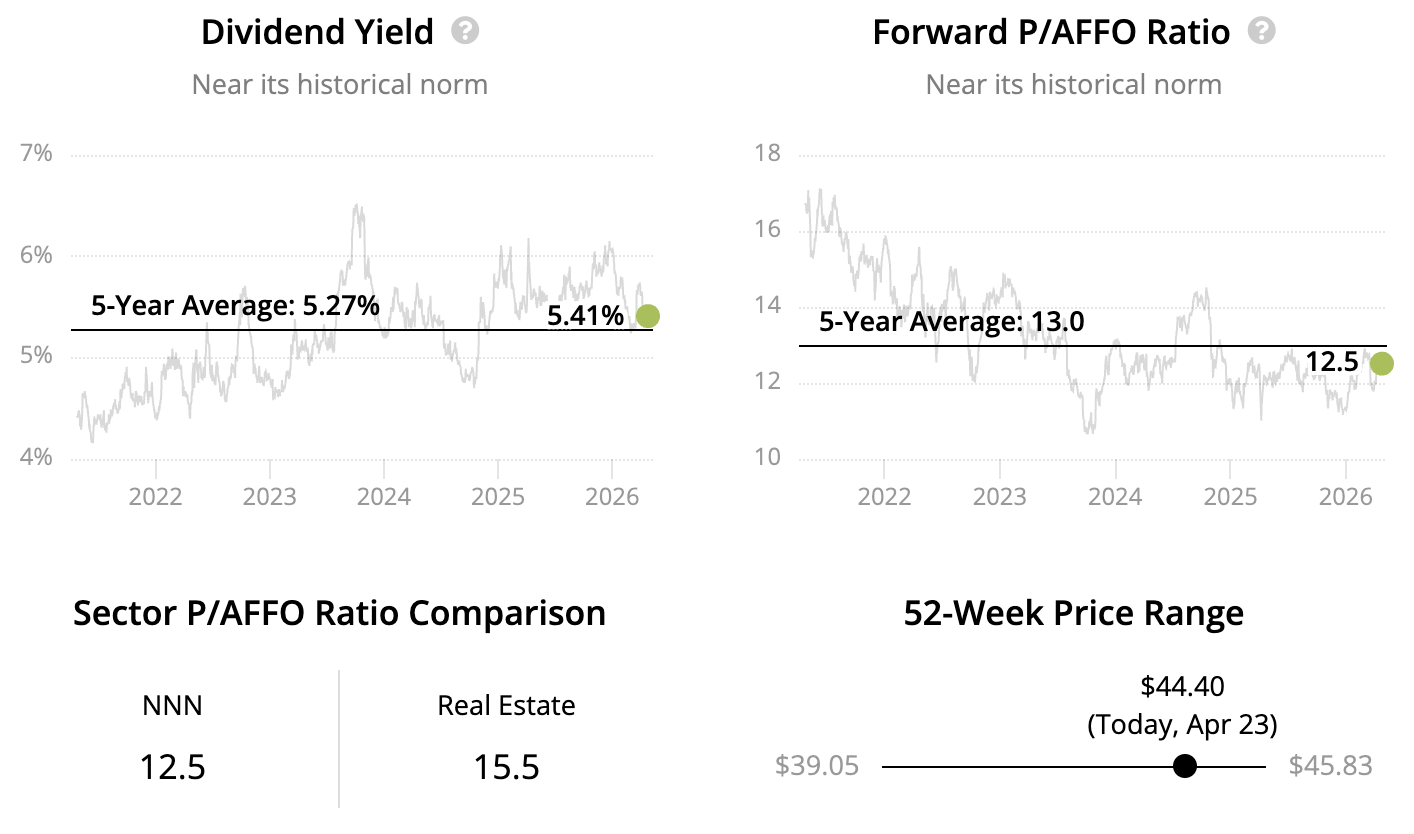Click the black marker on 52-week price range
Screen dimensions: 1414x834
1184,766
